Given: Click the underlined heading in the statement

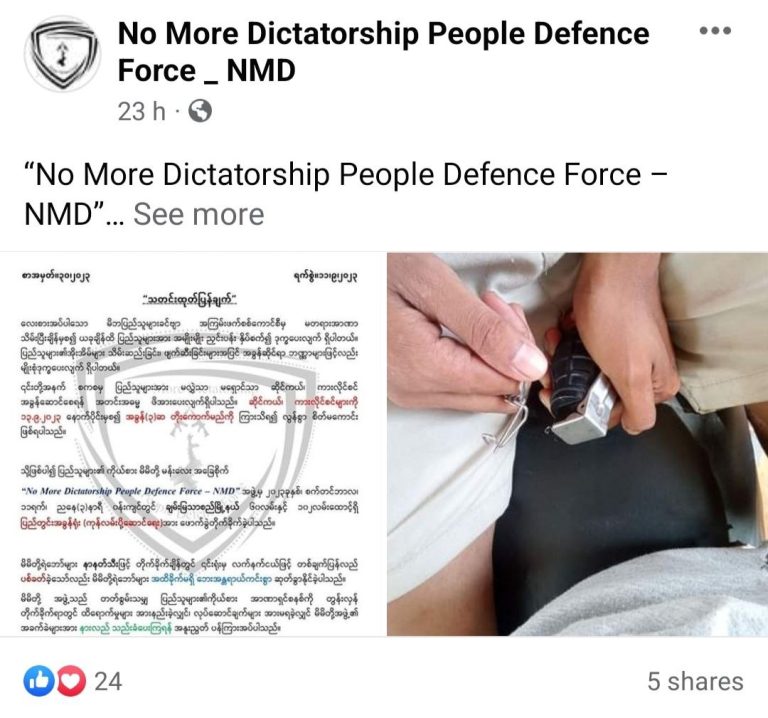Looking at the screenshot, I should tap(190, 299).
